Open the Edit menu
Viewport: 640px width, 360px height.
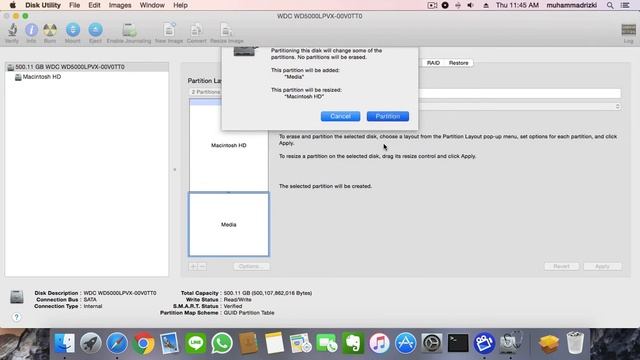pyautogui.click(x=94, y=5)
